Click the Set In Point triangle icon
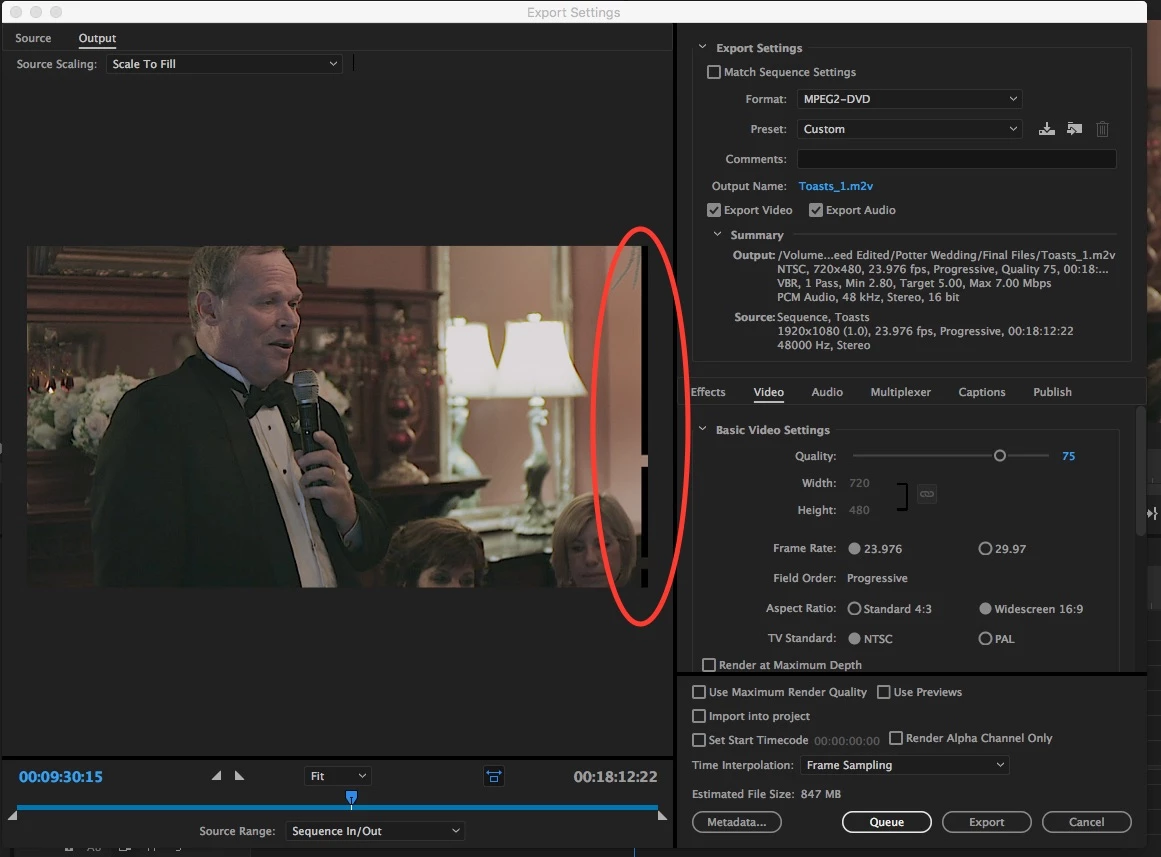 click(216, 776)
